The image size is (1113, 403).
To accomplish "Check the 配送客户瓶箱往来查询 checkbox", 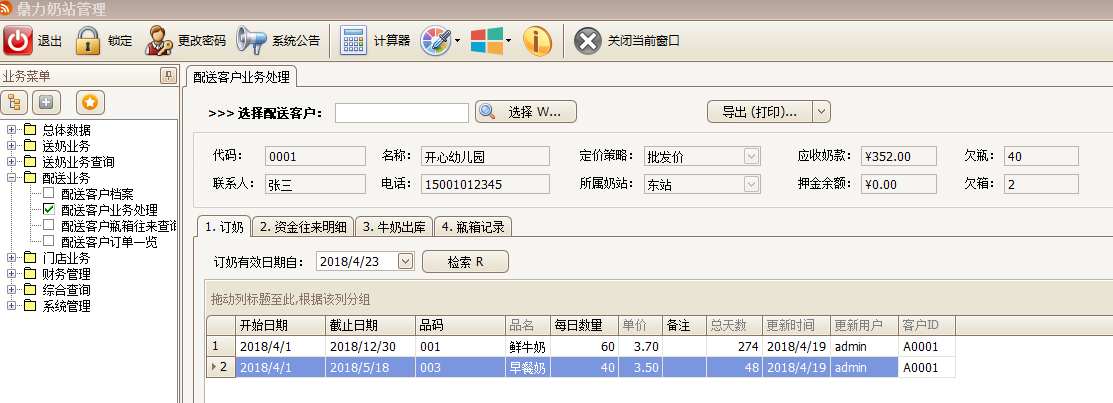I will point(48,225).
